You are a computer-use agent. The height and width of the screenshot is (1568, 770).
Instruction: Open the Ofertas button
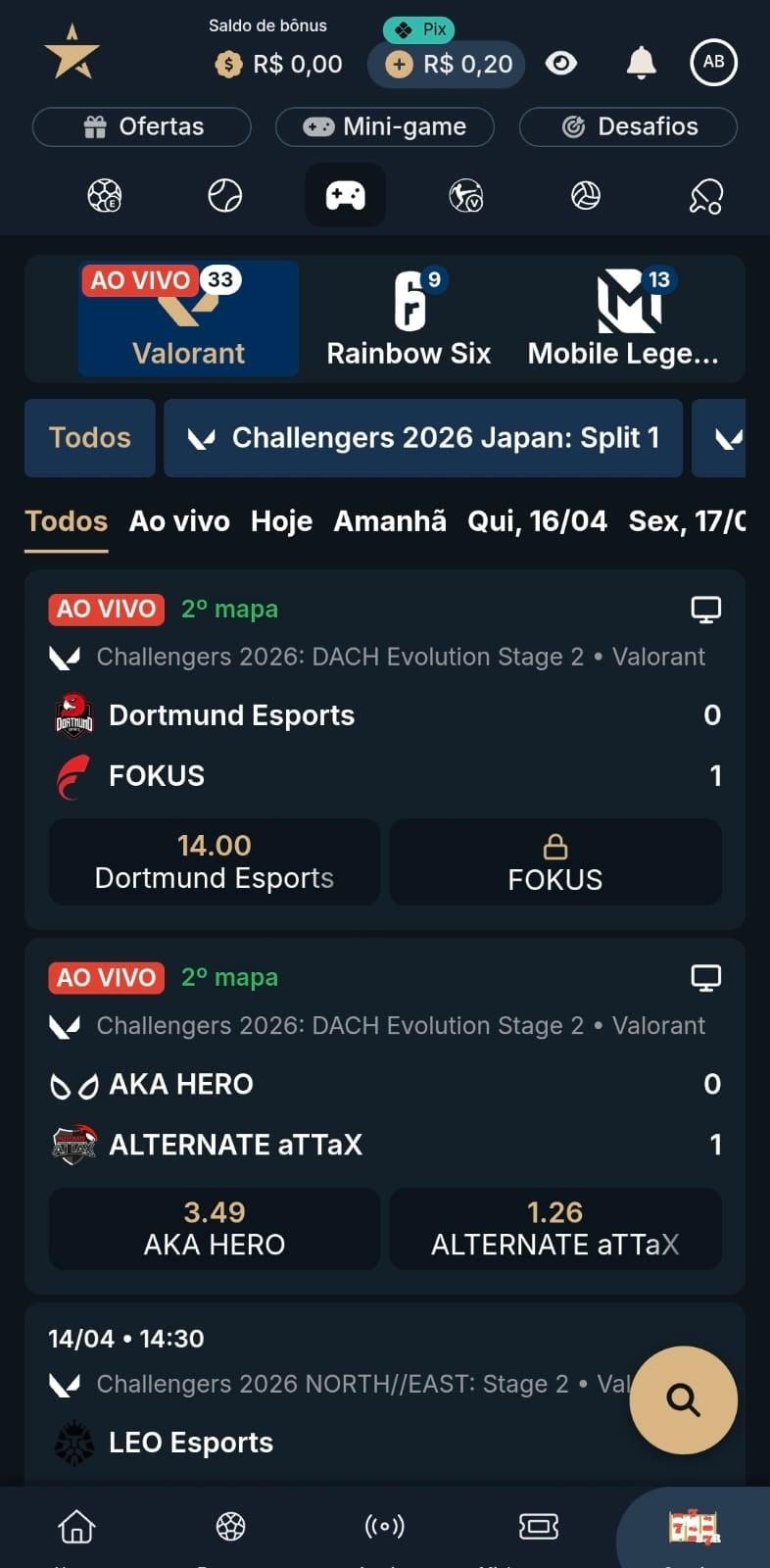(x=142, y=126)
